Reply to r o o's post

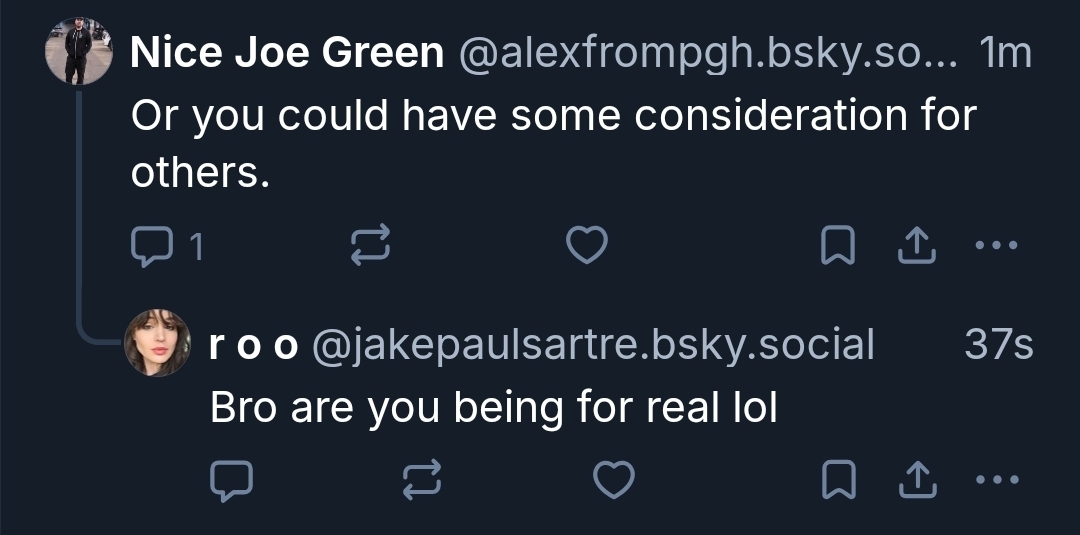coord(231,481)
